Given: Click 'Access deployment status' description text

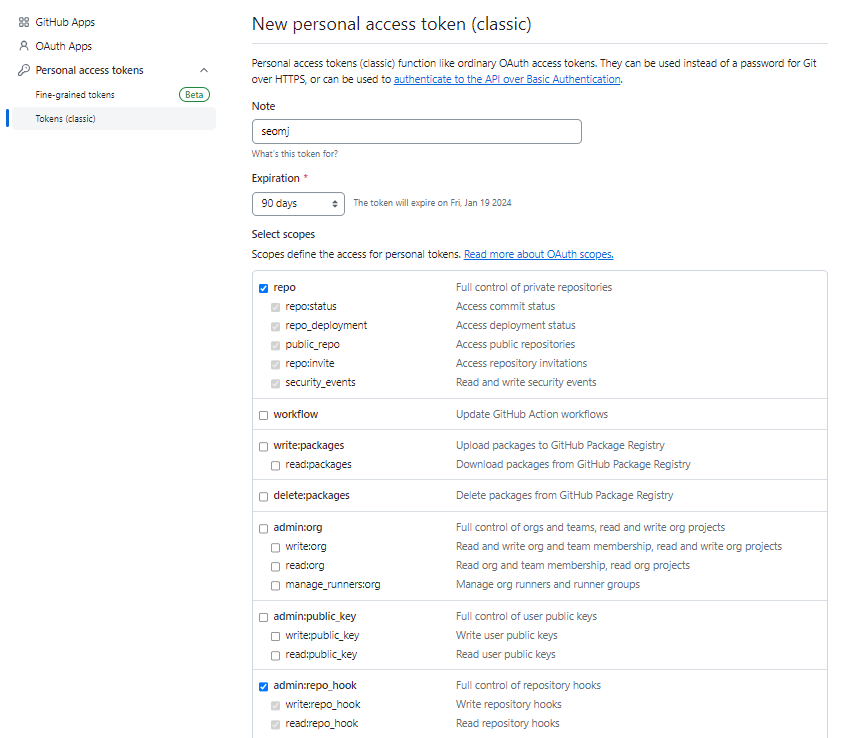Looking at the screenshot, I should (516, 325).
